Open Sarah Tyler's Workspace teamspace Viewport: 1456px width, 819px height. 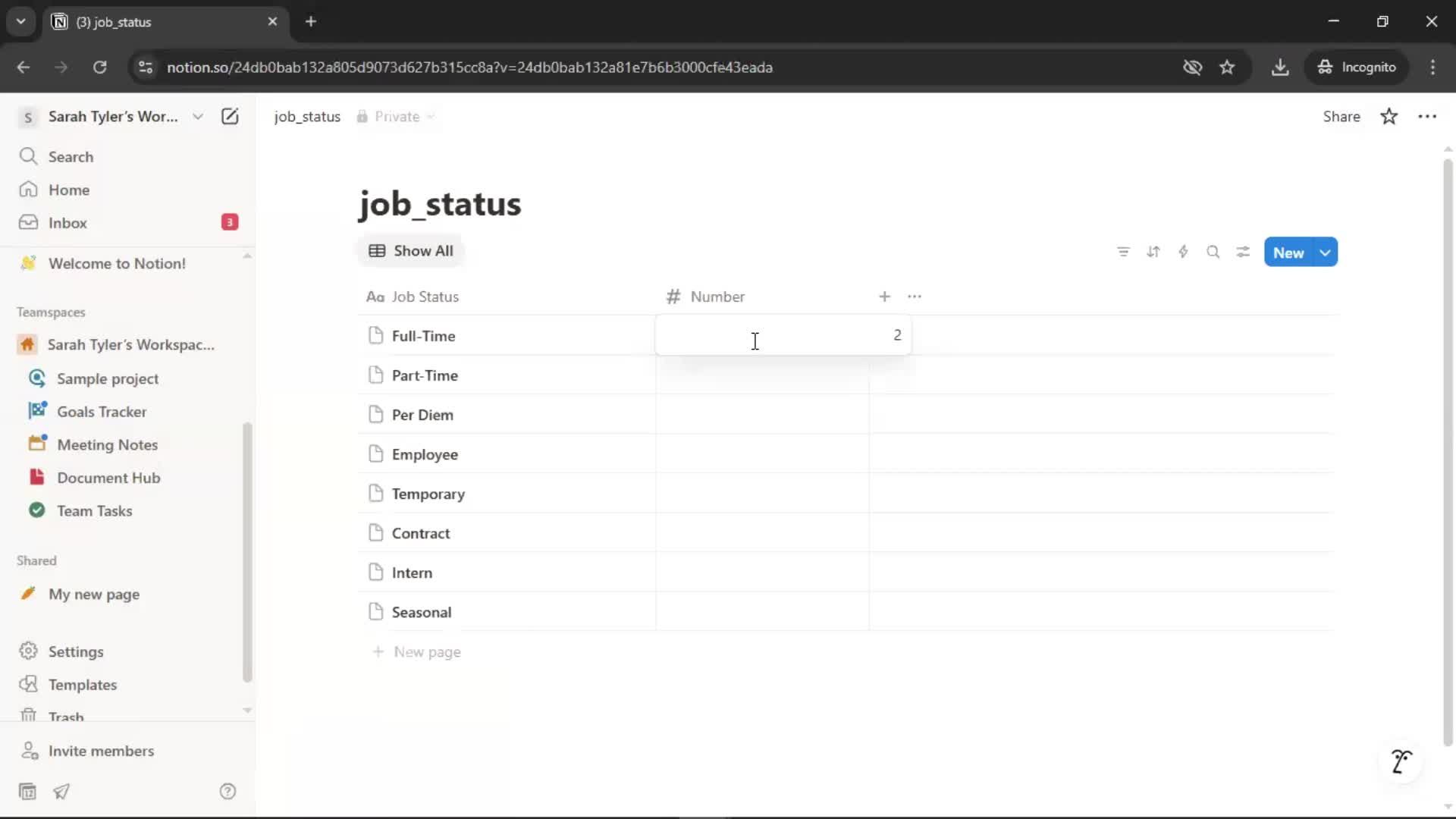click(x=130, y=345)
